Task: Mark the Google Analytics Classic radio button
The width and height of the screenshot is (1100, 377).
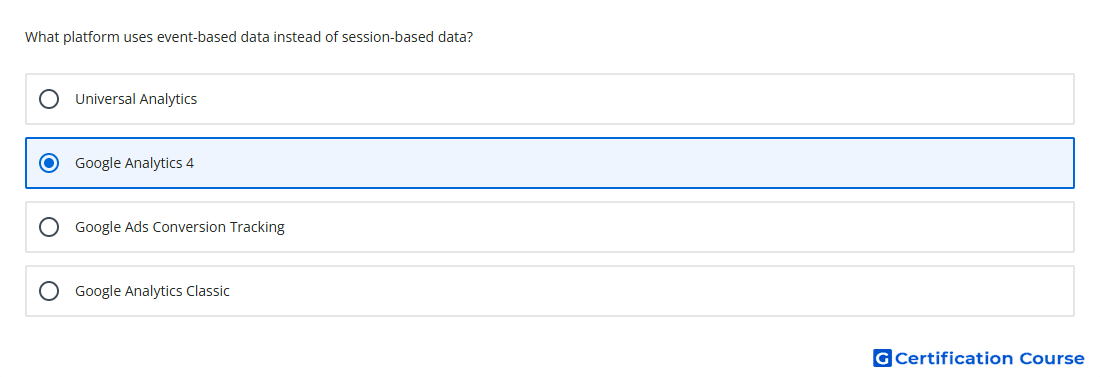Action: [48, 291]
